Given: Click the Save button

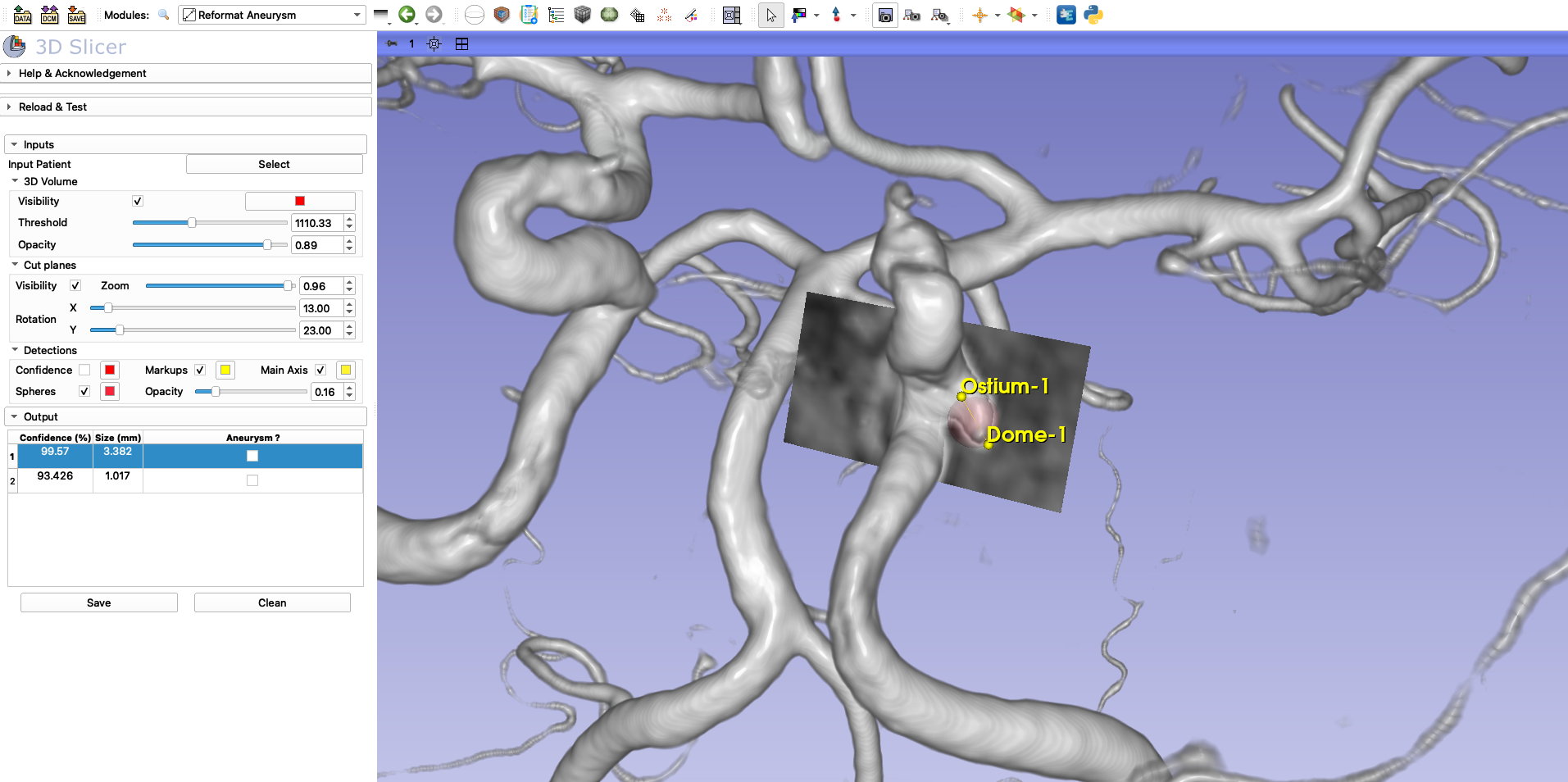Looking at the screenshot, I should coord(99,602).
